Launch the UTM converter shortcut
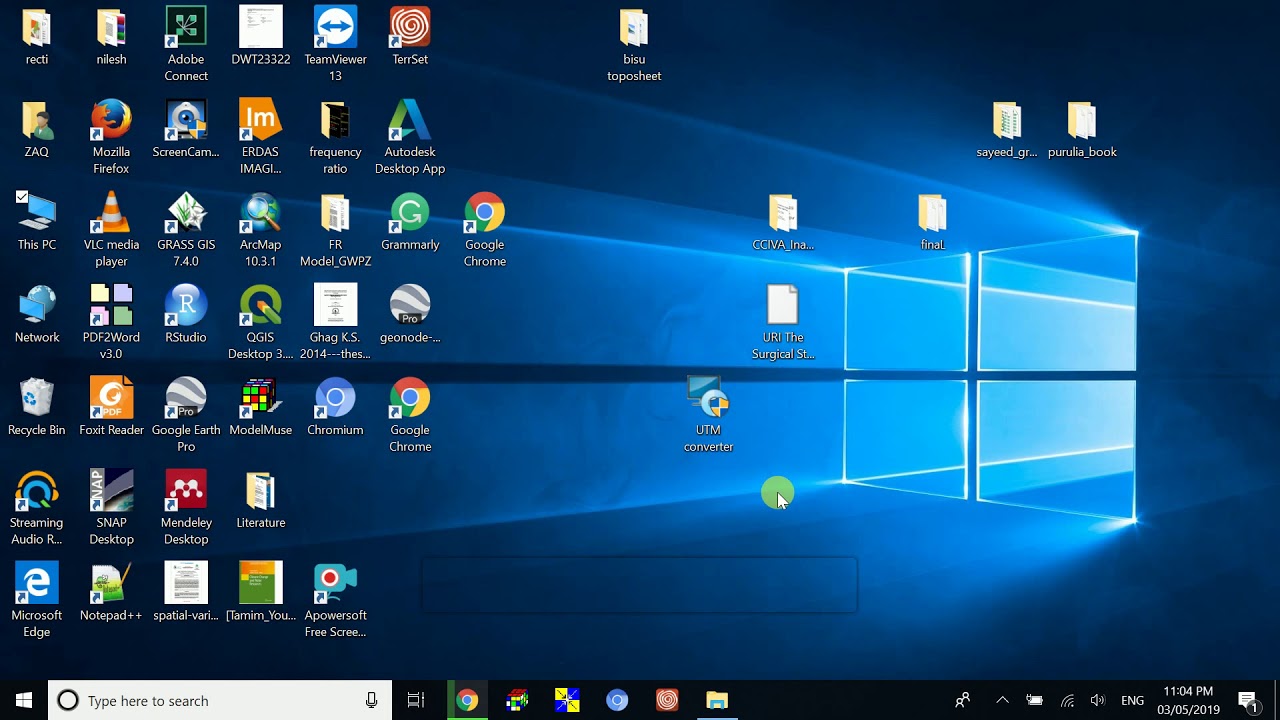 (x=709, y=416)
